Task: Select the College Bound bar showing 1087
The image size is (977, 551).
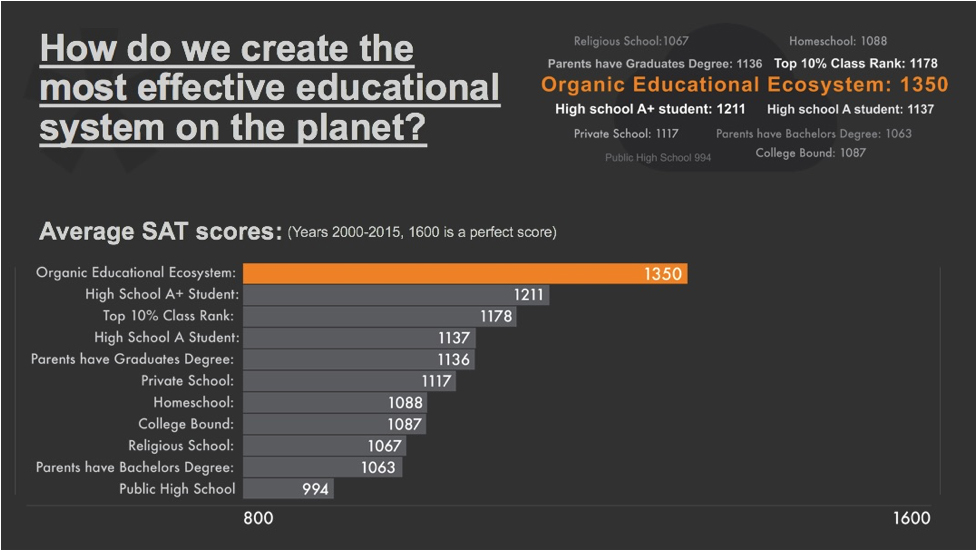Action: [334, 424]
